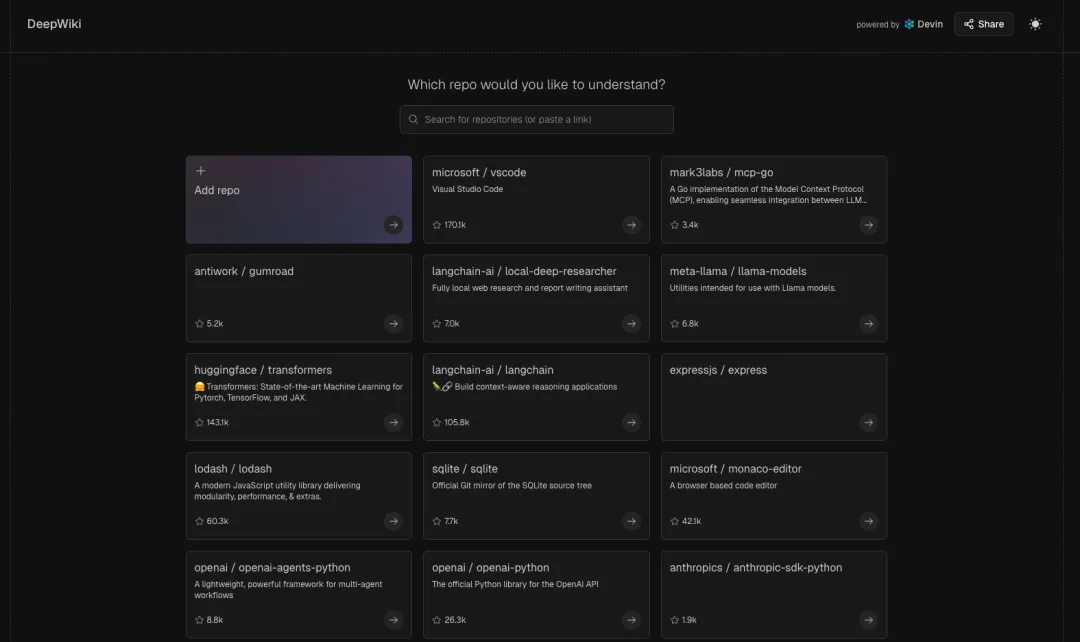Open anthropics / anthropic-sdk-python title
Screen dimensions: 1080x642
pos(756,567)
